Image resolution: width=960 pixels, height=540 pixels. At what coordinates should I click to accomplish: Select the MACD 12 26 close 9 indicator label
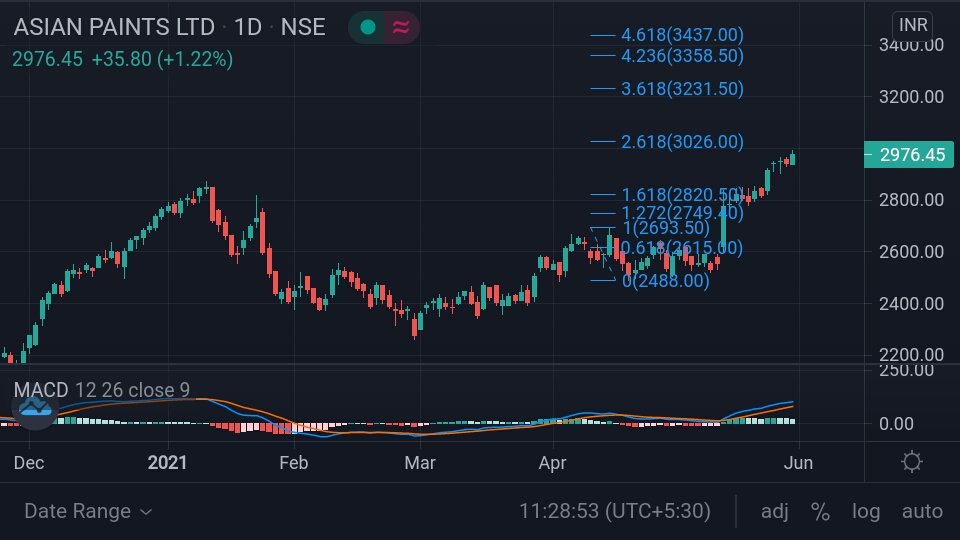pos(102,389)
